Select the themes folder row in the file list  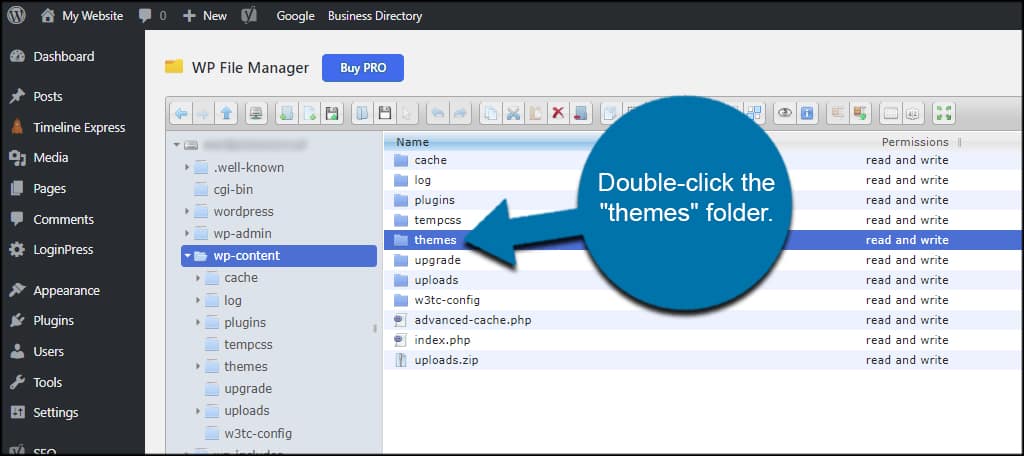click(x=703, y=240)
